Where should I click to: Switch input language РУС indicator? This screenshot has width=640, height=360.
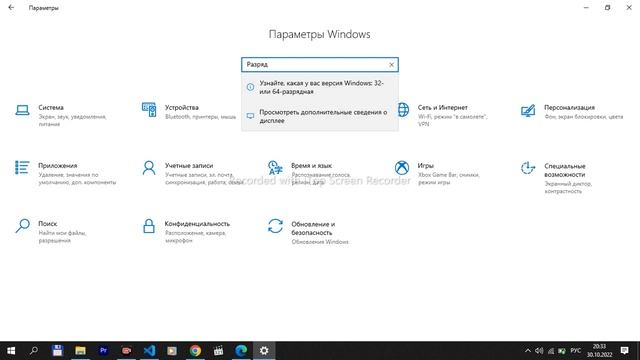point(576,351)
